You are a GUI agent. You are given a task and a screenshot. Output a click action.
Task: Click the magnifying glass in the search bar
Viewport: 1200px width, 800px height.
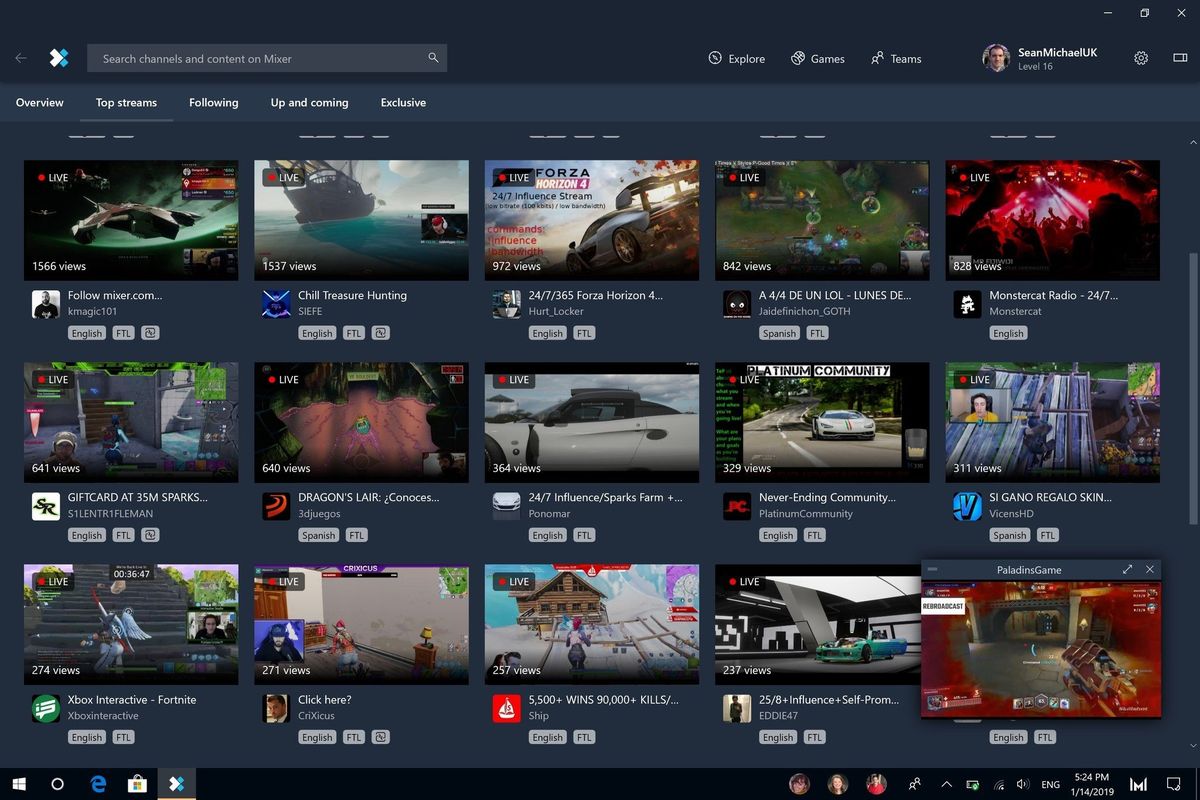pos(433,58)
